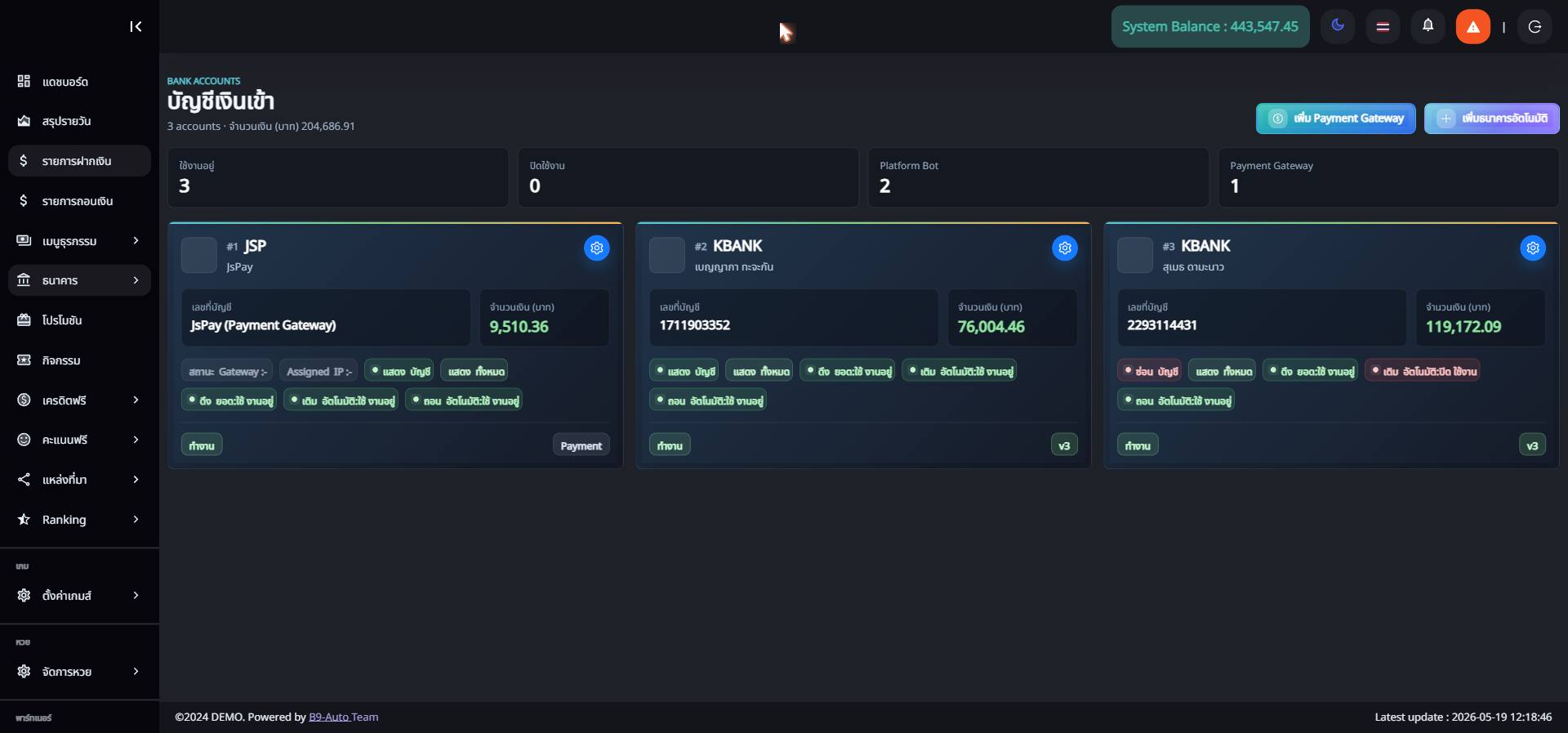Click the gear icon beside จัดการหวย
The width and height of the screenshot is (1568, 733).
click(x=24, y=671)
